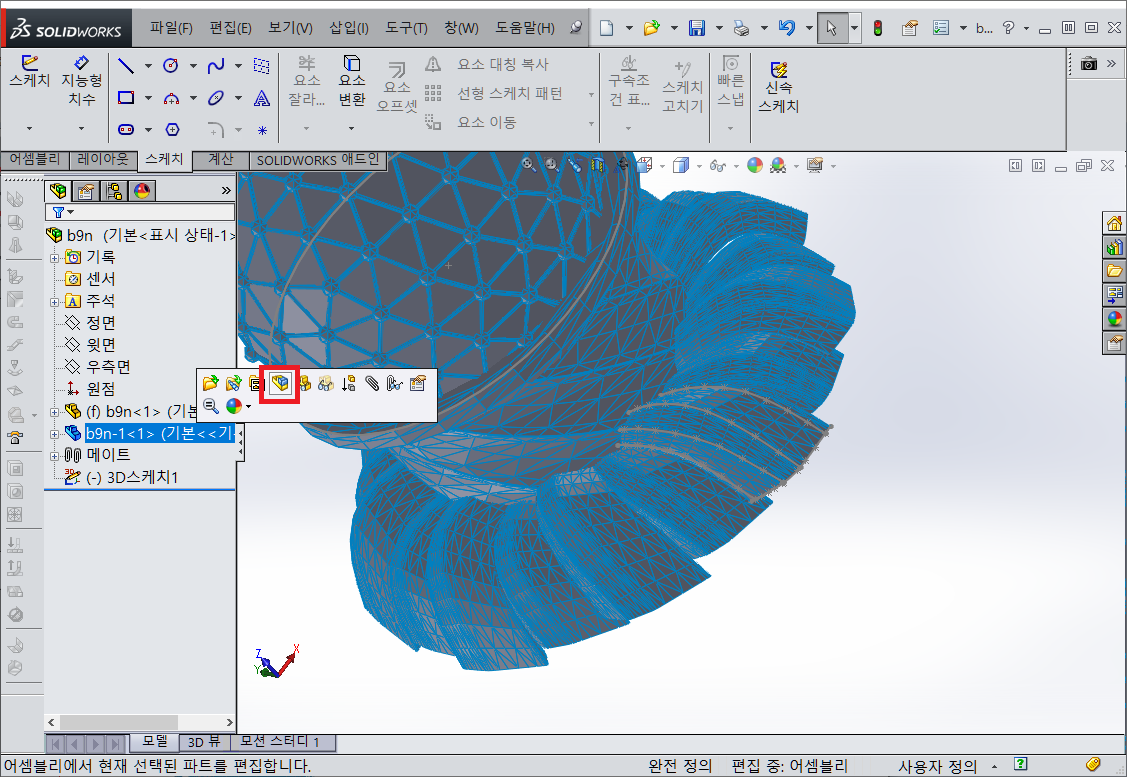Click the Edit Part icon in context toolbar

(x=280, y=383)
